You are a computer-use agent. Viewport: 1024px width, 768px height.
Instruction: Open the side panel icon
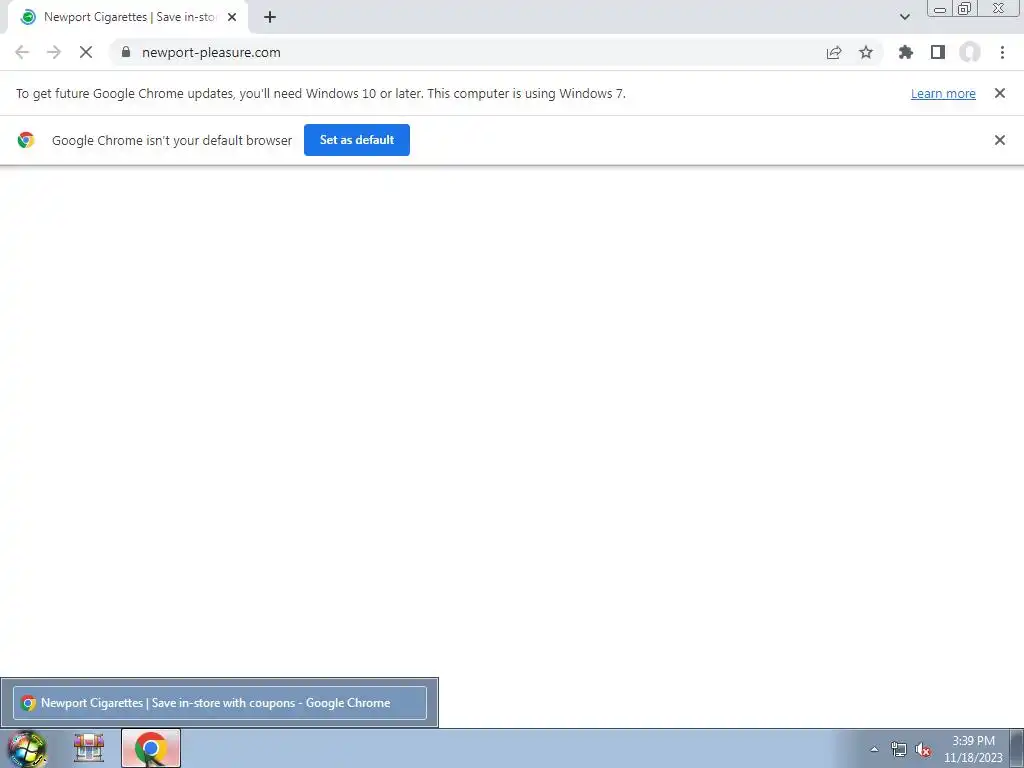[938, 52]
